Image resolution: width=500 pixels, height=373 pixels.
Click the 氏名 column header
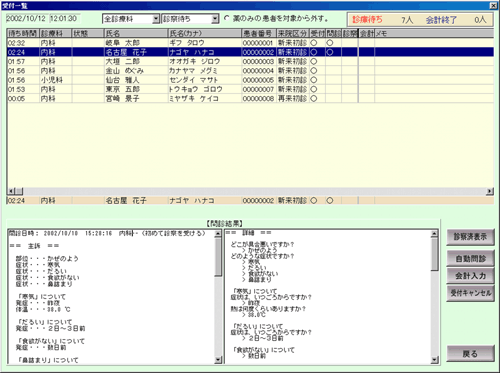point(136,33)
